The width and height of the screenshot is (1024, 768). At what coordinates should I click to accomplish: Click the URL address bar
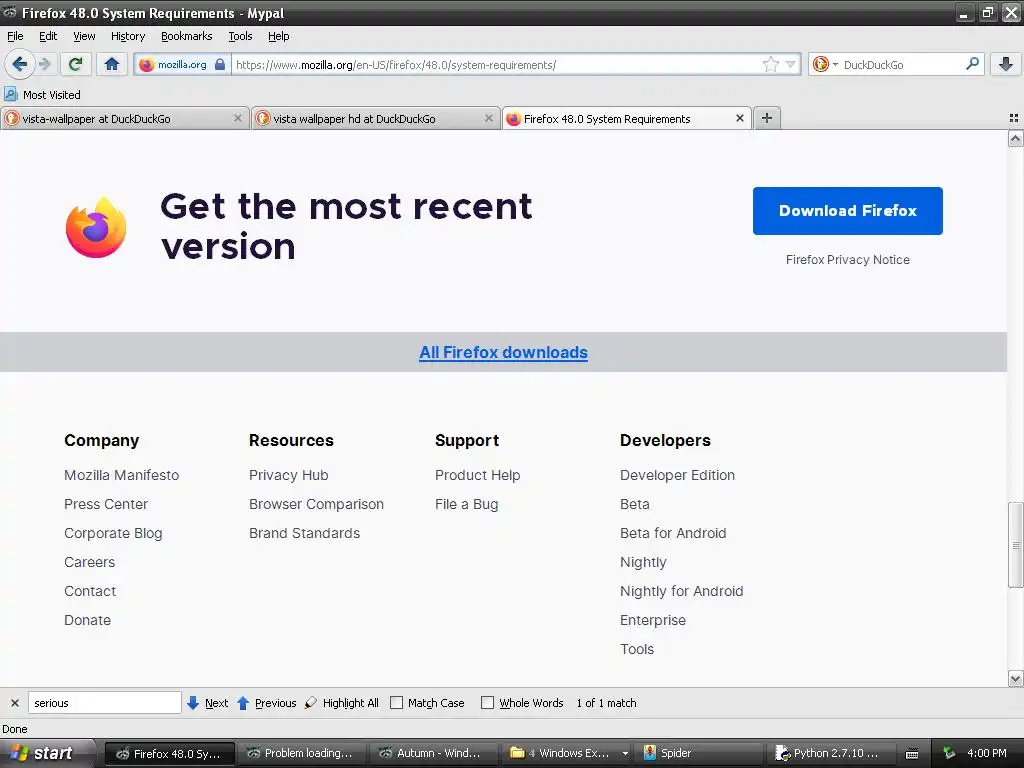pos(496,65)
